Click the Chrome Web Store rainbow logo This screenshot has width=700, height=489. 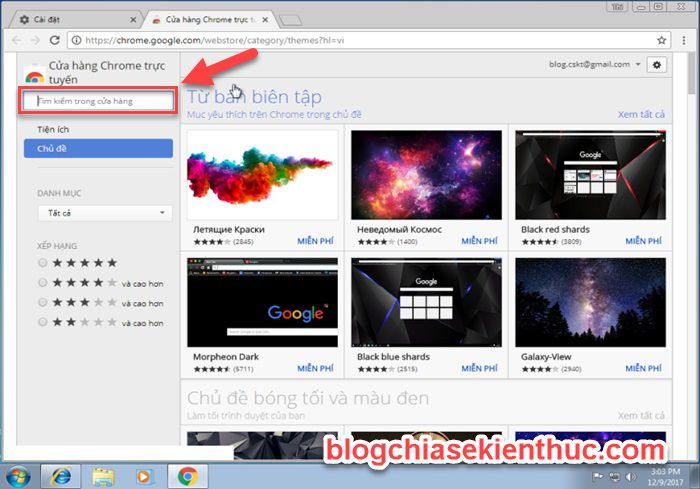click(34, 77)
